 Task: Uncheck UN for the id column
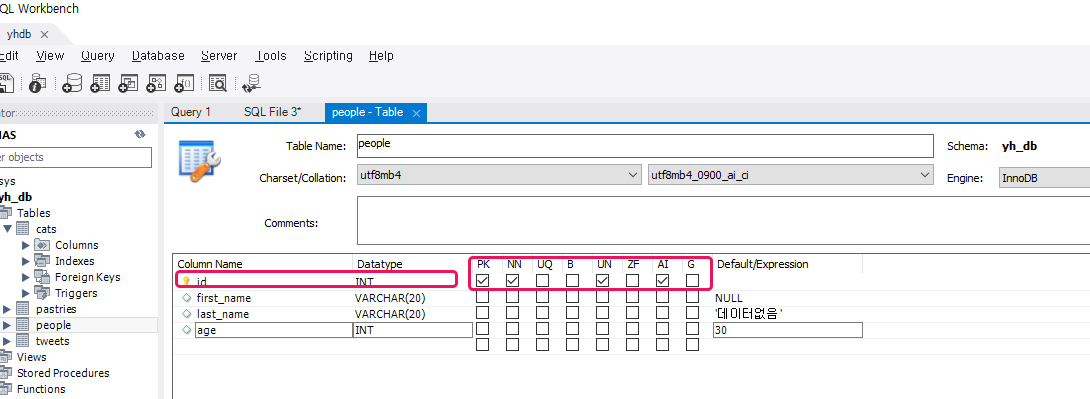[603, 281]
